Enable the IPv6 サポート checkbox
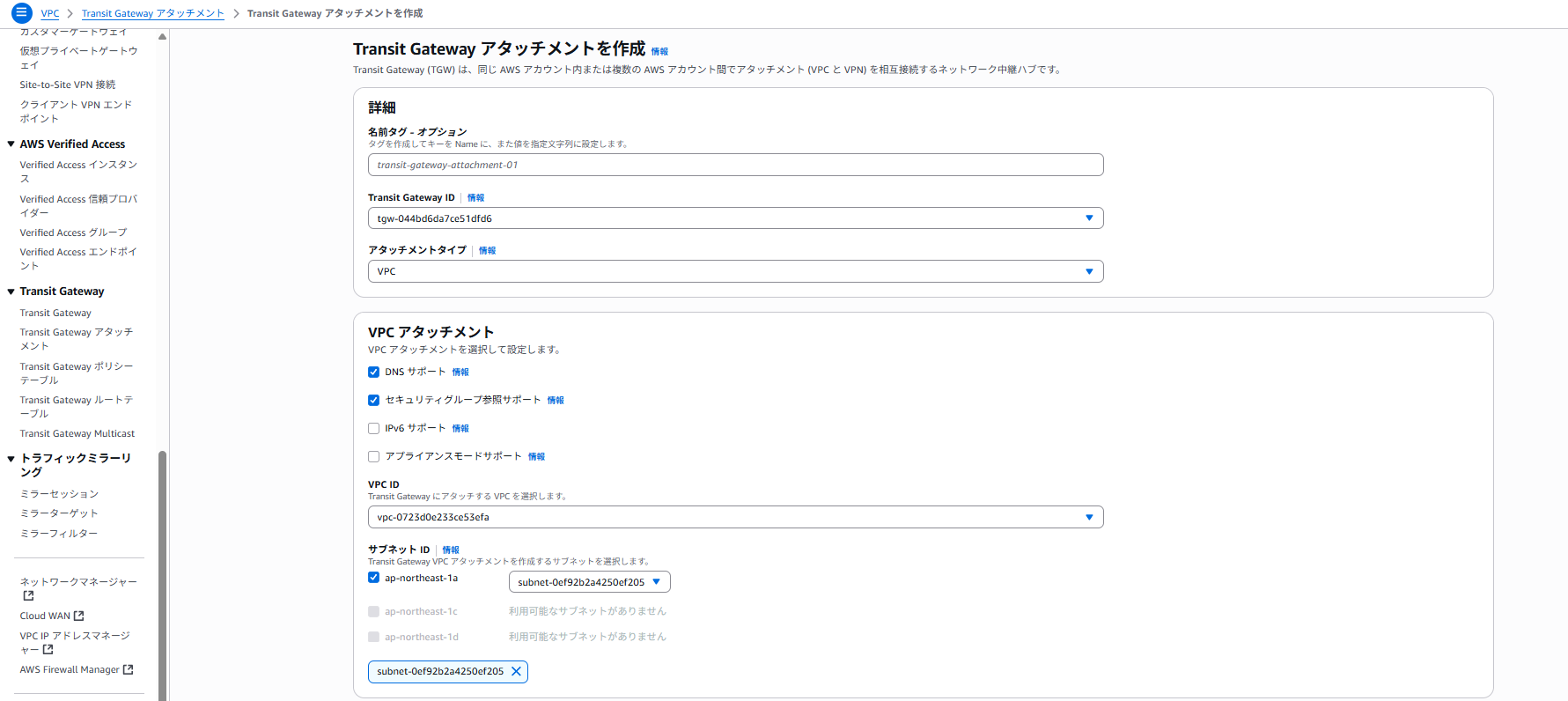Screen dimensions: 1568x701 point(373,428)
